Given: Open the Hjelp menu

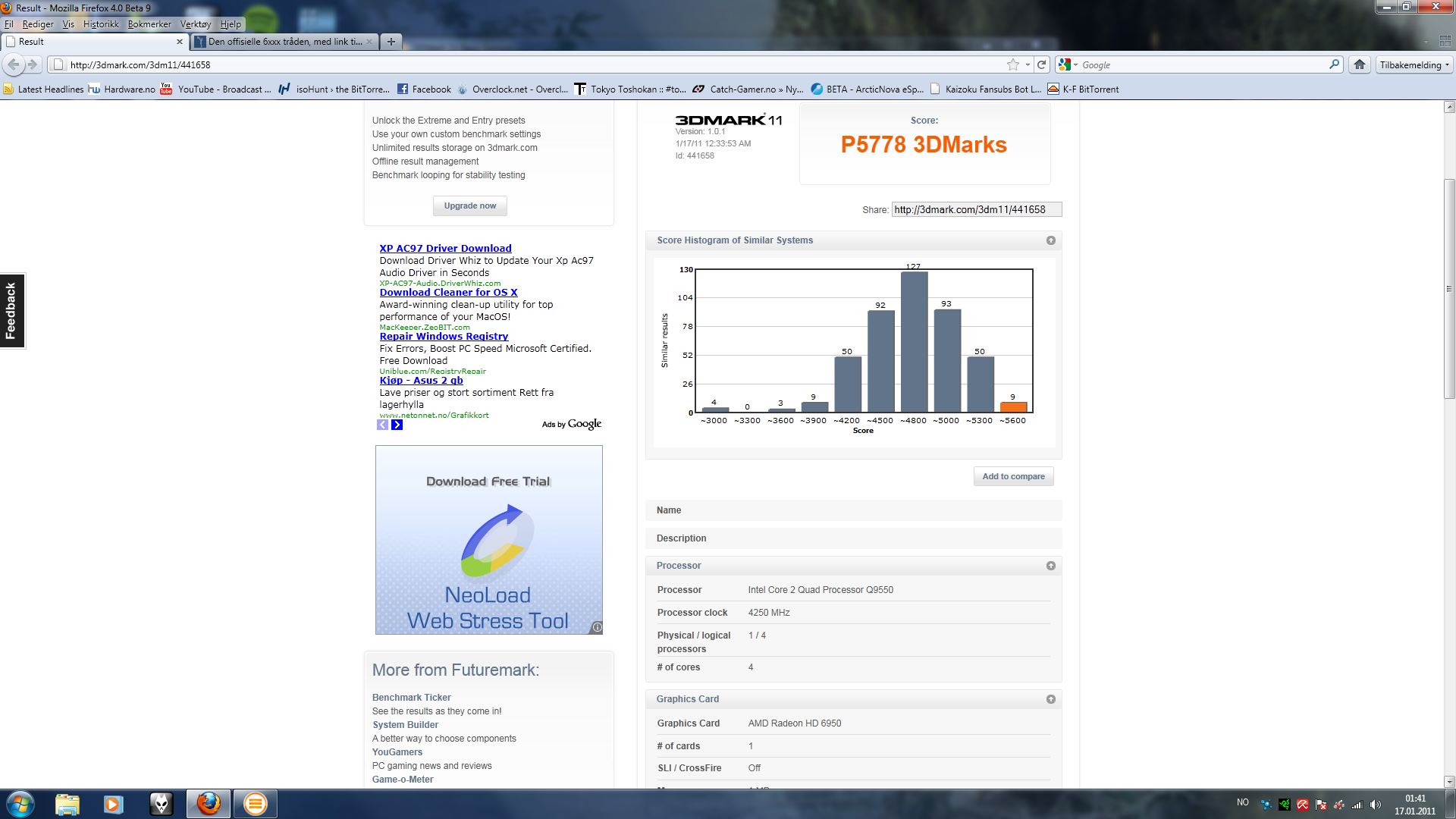Looking at the screenshot, I should click(x=231, y=24).
